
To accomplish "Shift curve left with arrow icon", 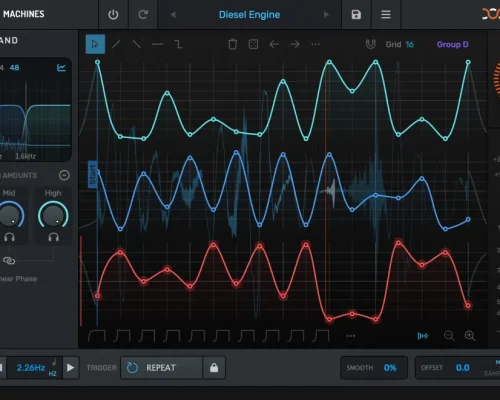I will pyautogui.click(x=274, y=44).
